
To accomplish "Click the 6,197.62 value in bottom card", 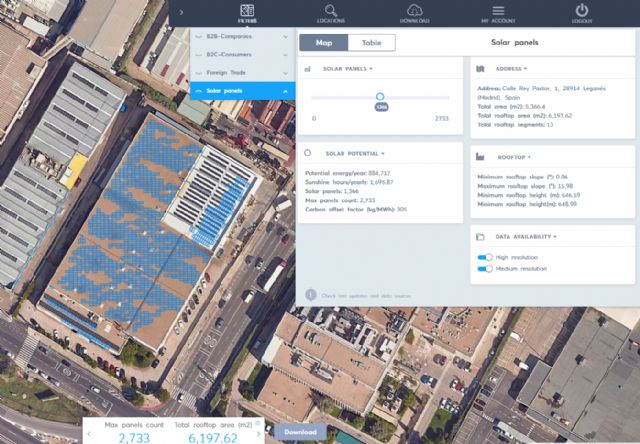I will [213, 438].
